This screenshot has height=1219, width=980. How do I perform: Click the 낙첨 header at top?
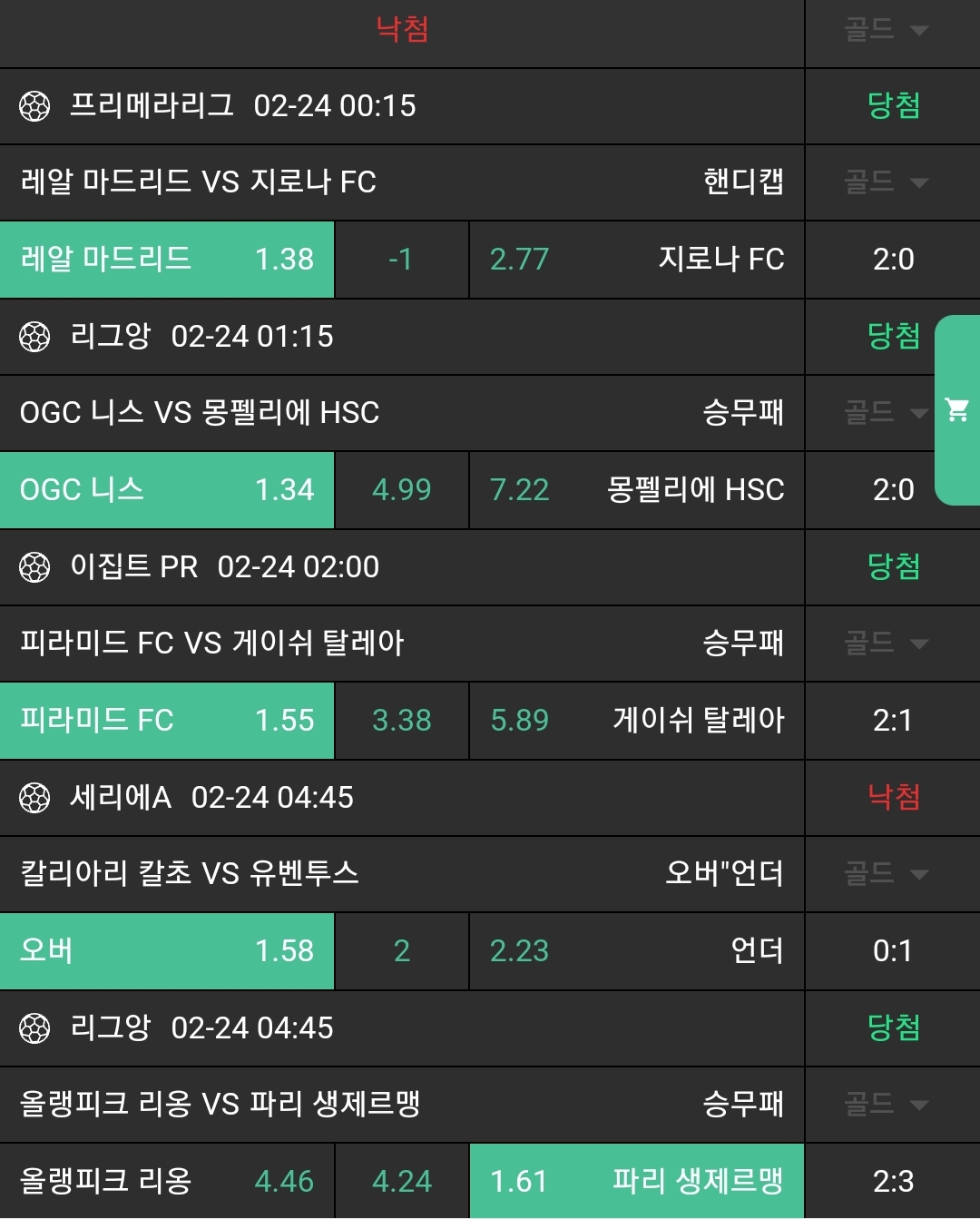coord(402,30)
